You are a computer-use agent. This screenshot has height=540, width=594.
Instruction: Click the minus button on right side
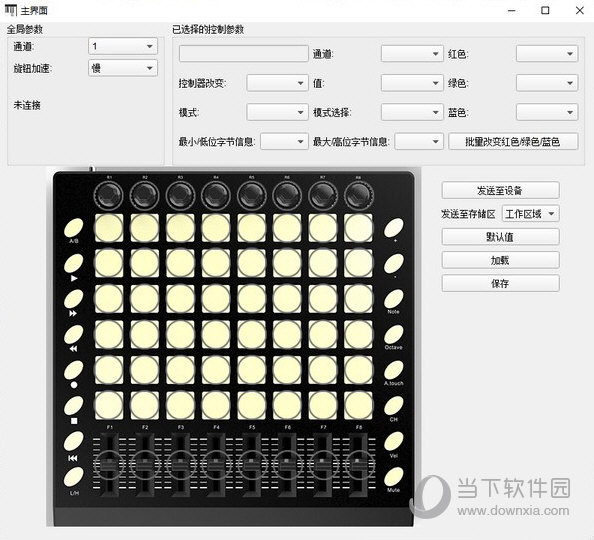394,263
